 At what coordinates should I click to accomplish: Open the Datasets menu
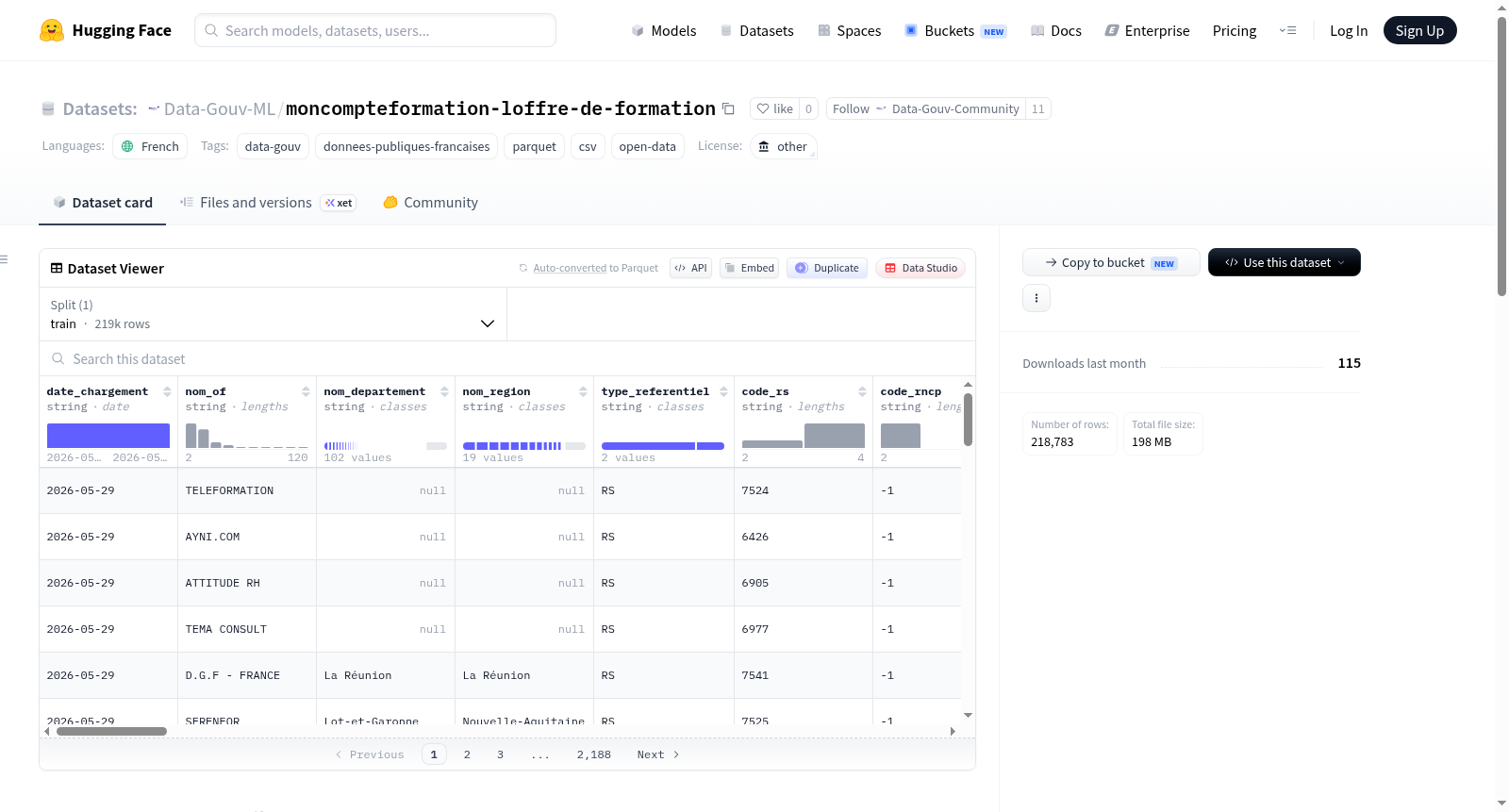click(757, 31)
